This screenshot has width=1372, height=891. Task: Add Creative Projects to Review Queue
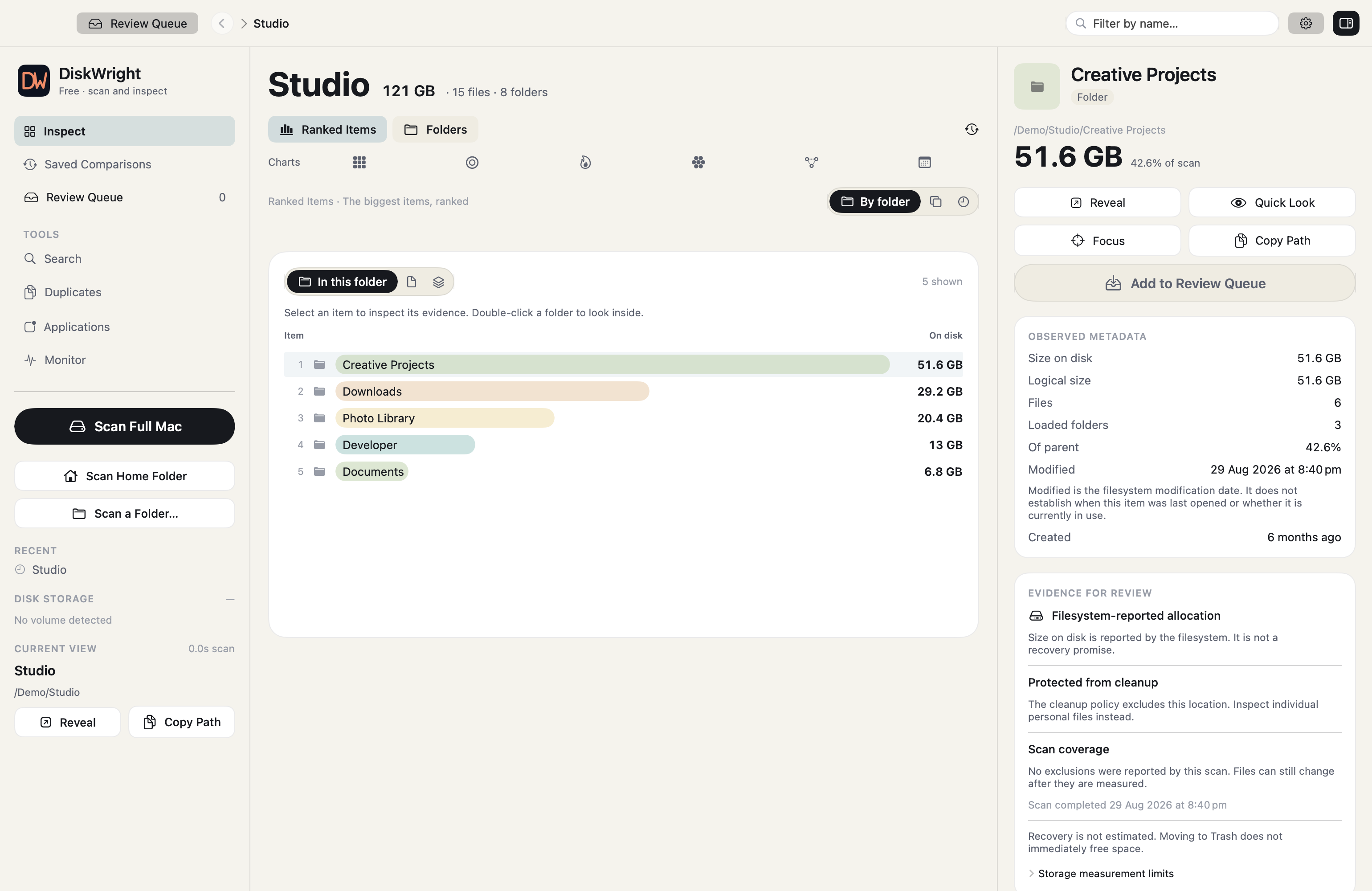(x=1184, y=283)
